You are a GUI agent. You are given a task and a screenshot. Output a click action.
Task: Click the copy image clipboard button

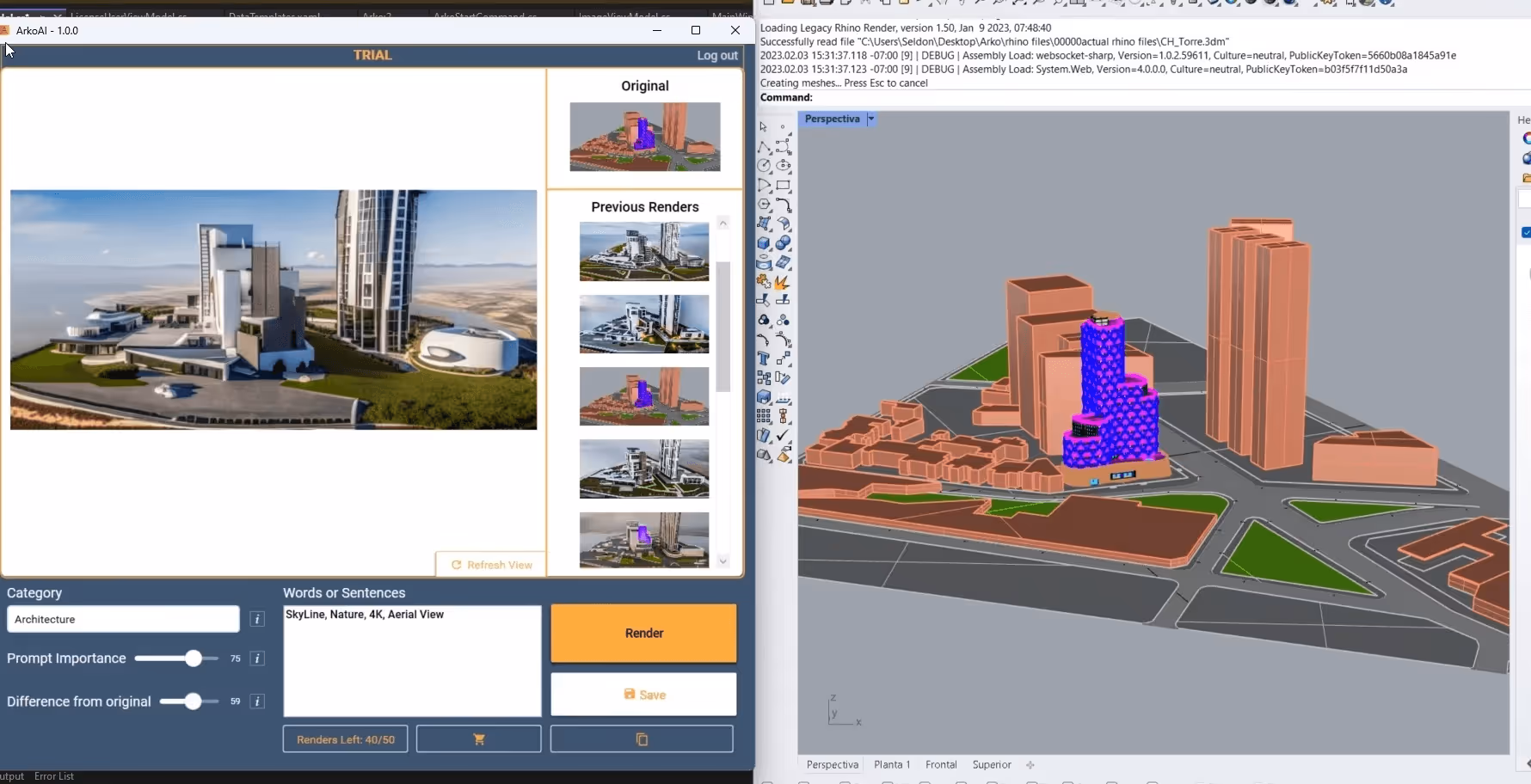tap(642, 739)
